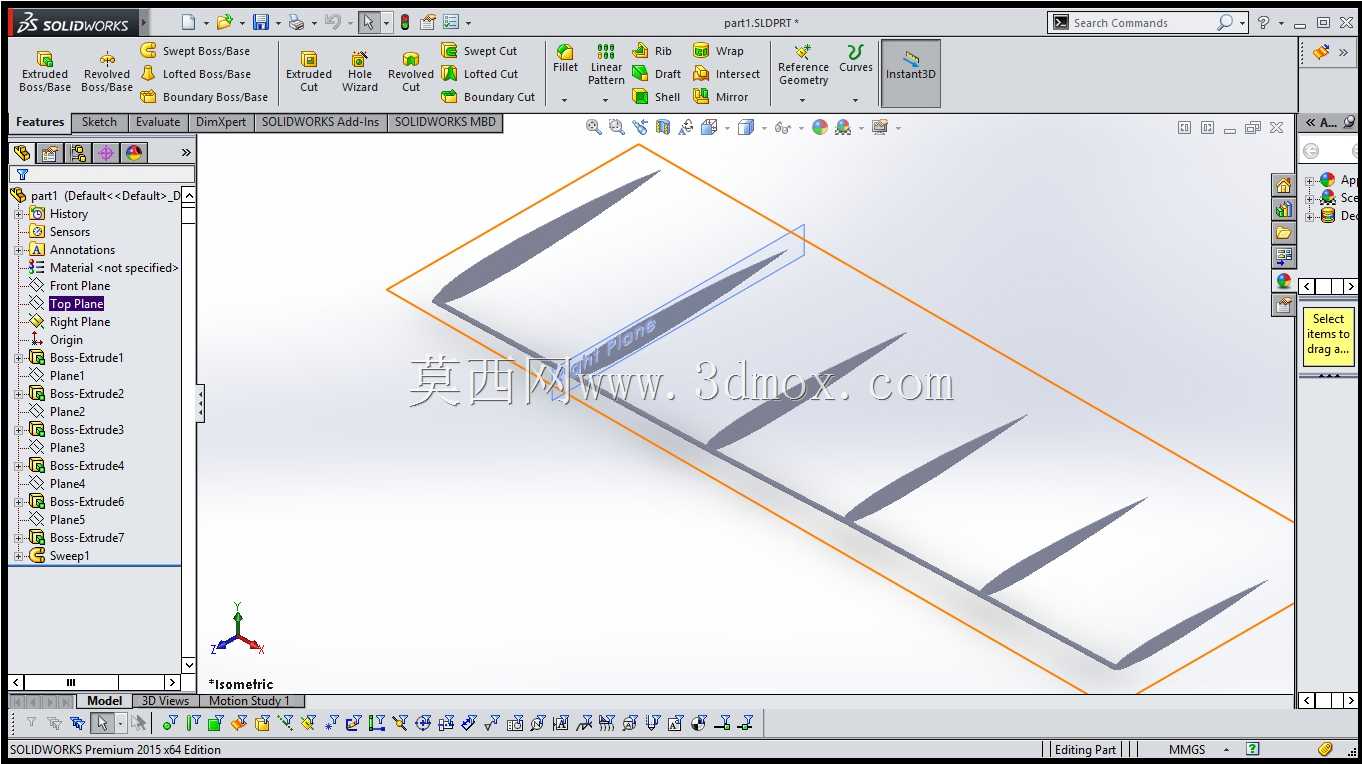1362x764 pixels.
Task: Apply the Shell feature
Action: pyautogui.click(x=656, y=97)
